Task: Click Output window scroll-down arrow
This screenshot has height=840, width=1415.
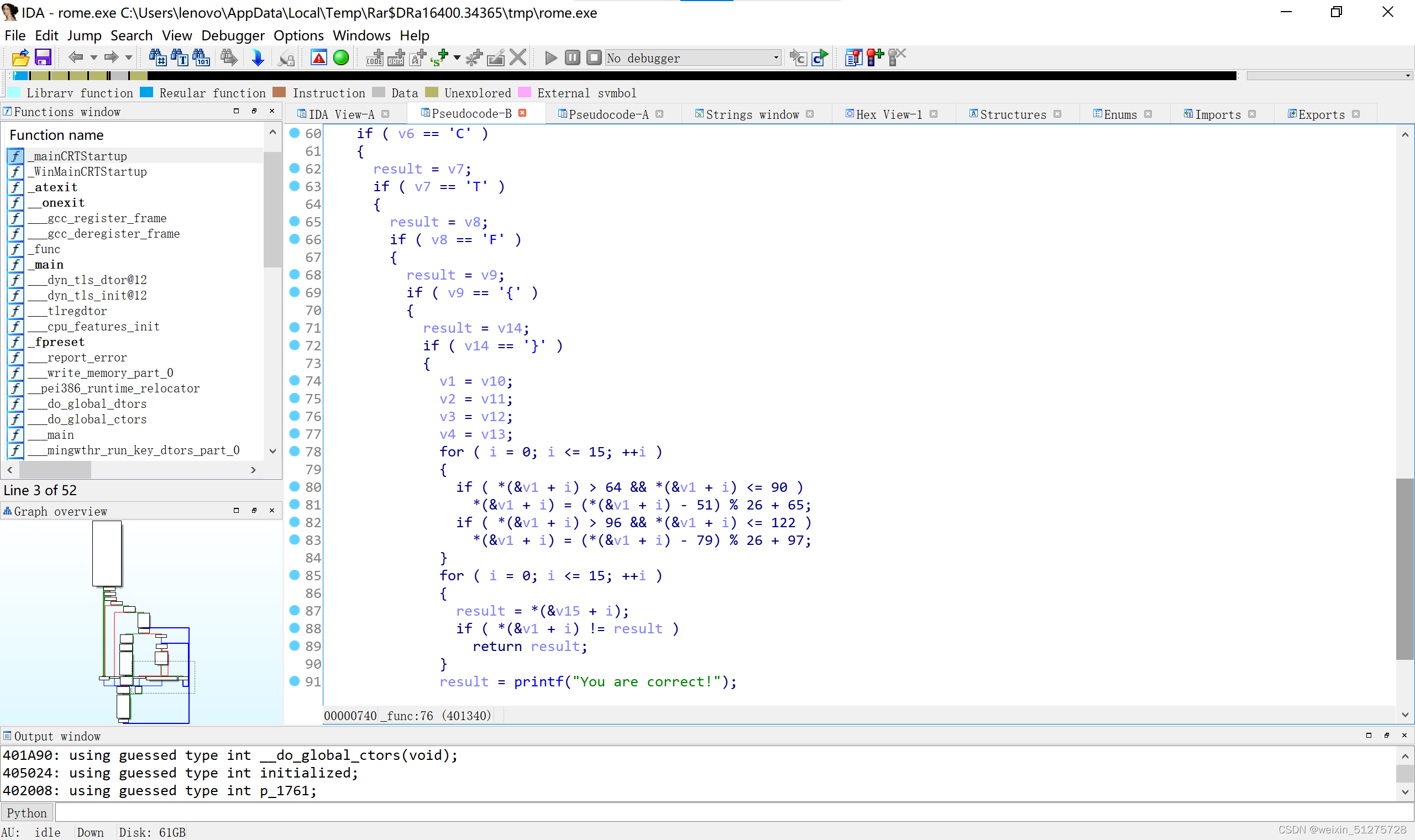Action: 1406,792
